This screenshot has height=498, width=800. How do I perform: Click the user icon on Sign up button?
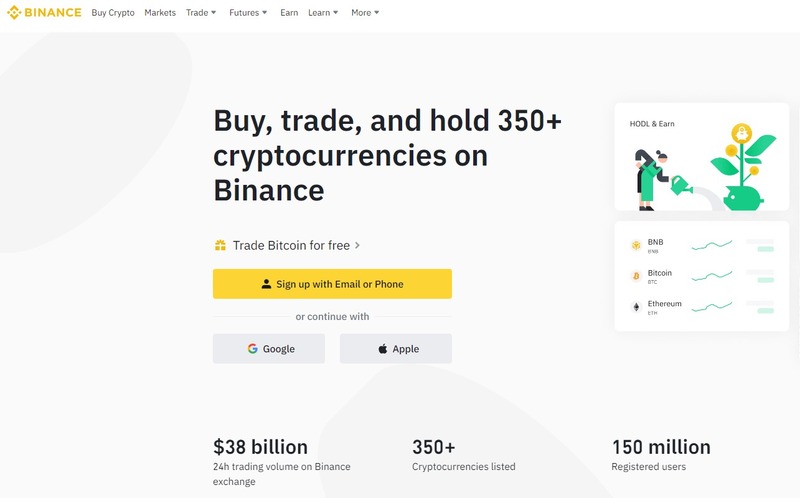[266, 284]
